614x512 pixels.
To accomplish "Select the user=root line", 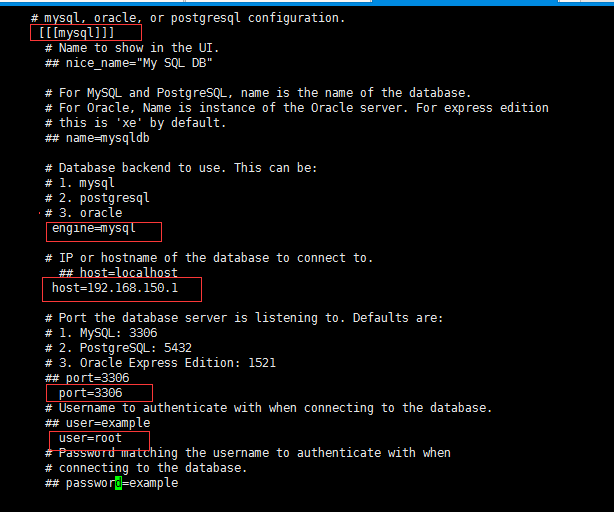I will (89, 438).
